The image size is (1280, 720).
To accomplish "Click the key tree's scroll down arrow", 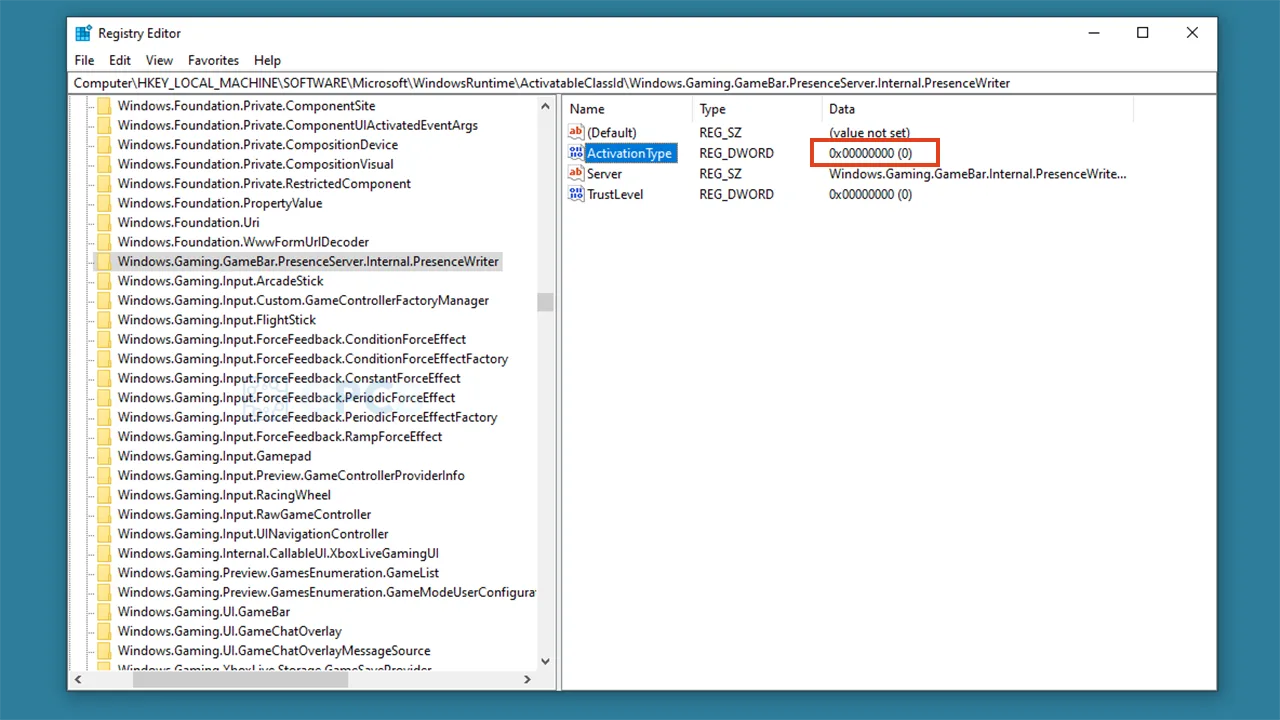I will 545,661.
